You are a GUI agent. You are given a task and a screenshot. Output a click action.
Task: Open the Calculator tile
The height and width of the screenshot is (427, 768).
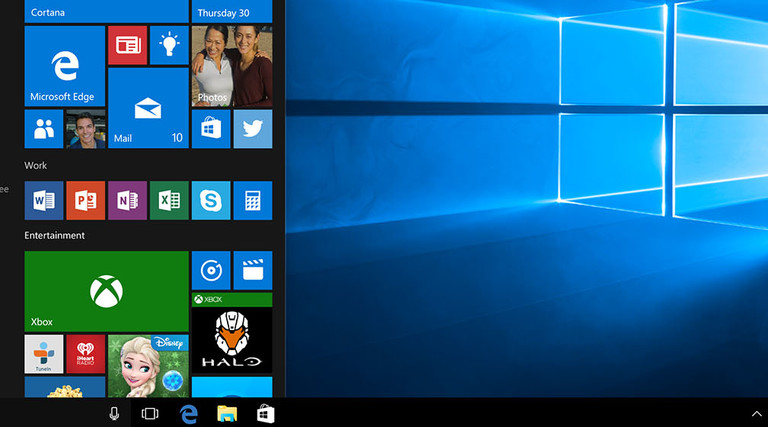pyautogui.click(x=253, y=200)
